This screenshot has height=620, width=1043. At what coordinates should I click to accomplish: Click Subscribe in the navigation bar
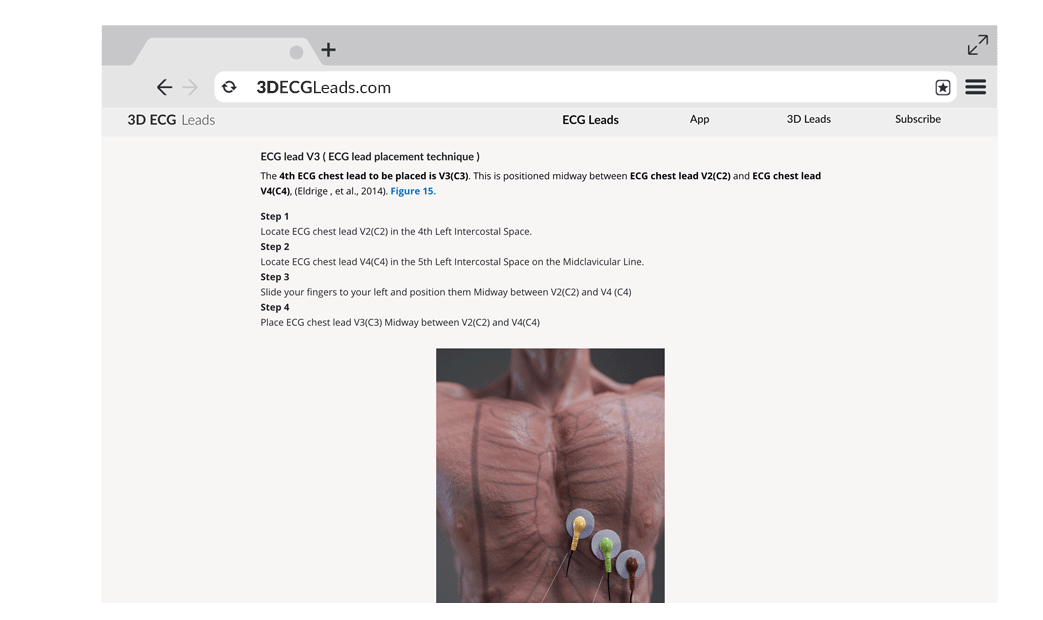pos(917,119)
